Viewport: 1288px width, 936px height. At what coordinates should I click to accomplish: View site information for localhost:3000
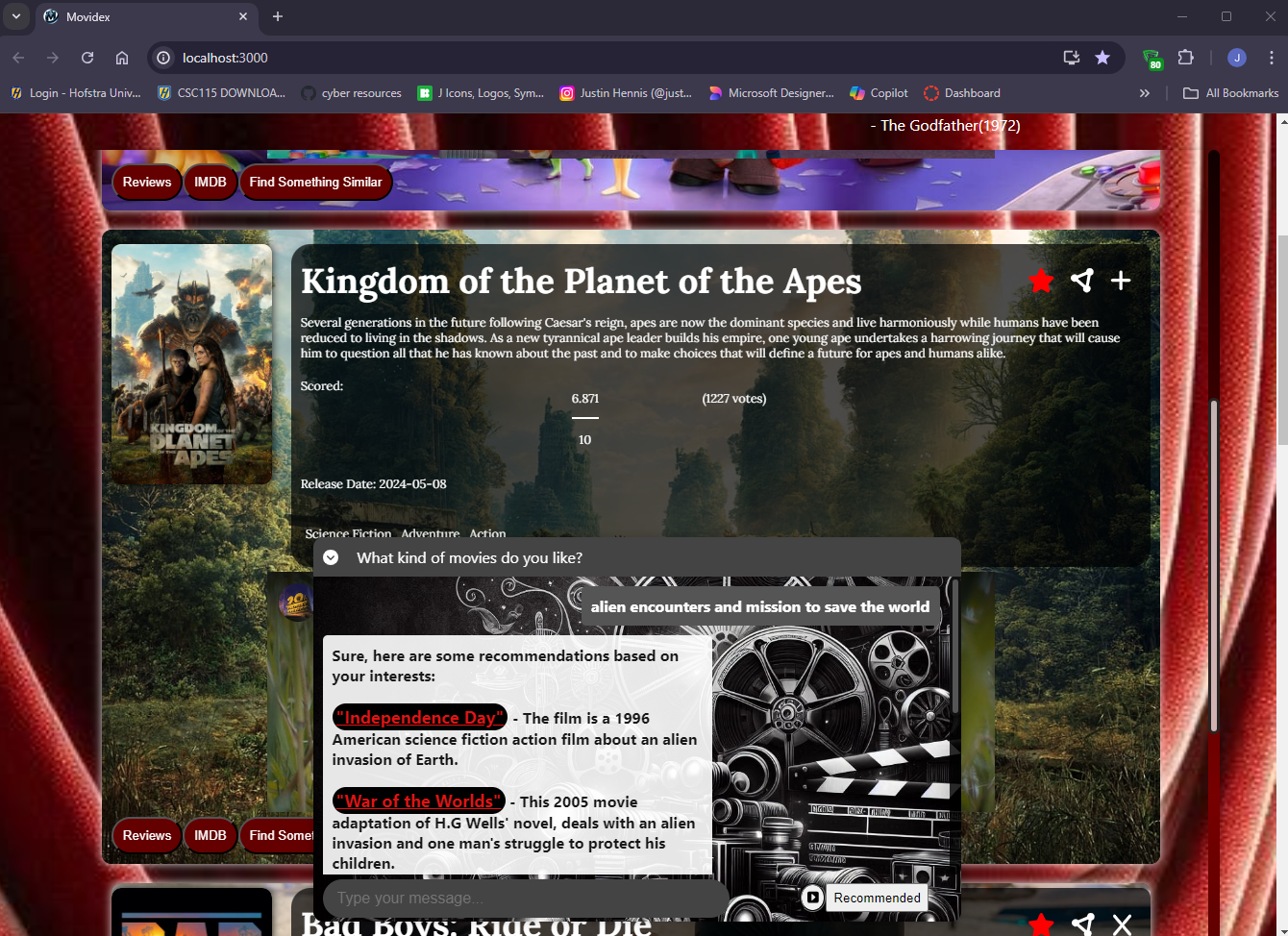point(163,58)
